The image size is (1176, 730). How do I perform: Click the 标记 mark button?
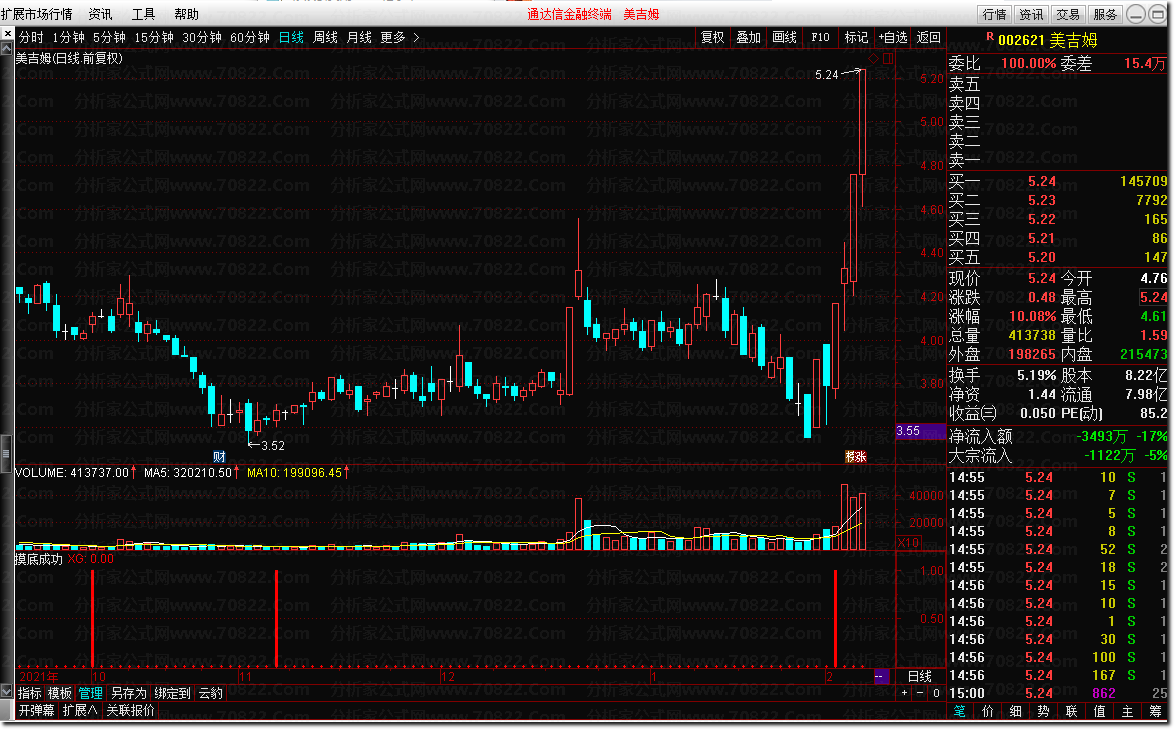point(856,37)
